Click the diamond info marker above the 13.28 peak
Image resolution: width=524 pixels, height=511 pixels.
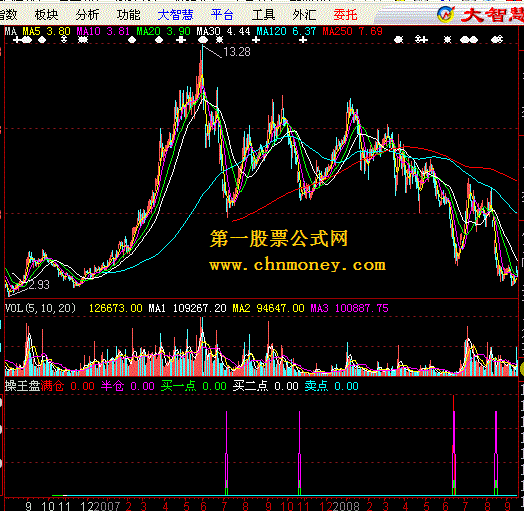click(x=203, y=40)
